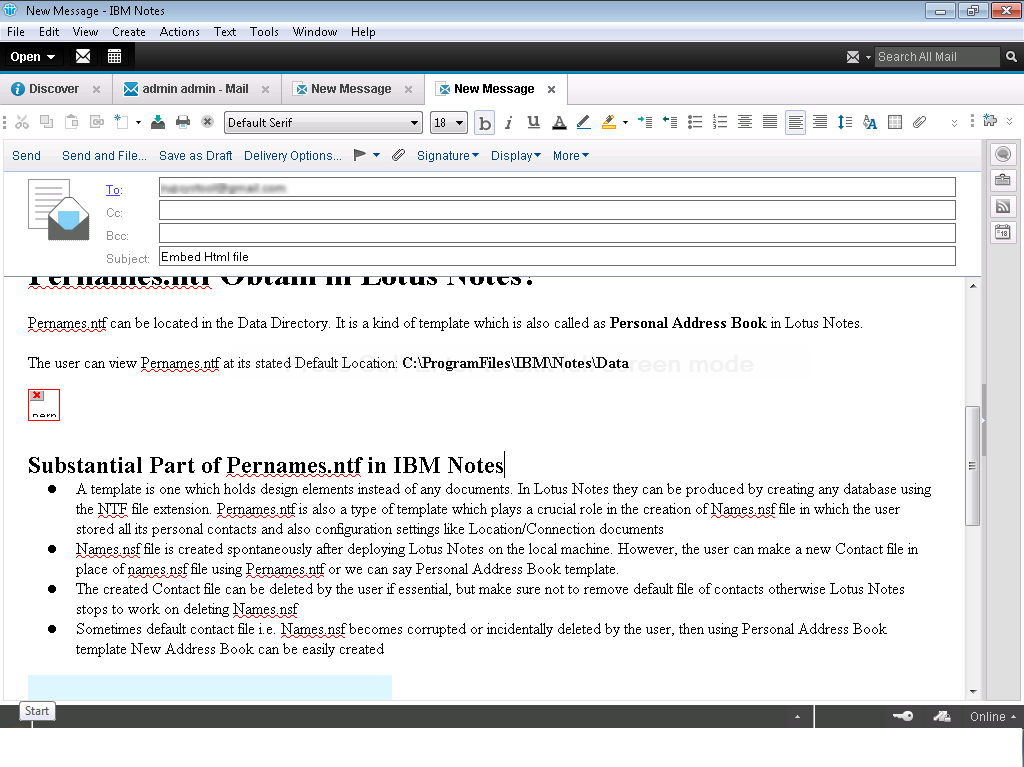Viewport: 1024px width, 767px height.
Task: Open the new document icon dropdown arrow
Action: click(138, 122)
